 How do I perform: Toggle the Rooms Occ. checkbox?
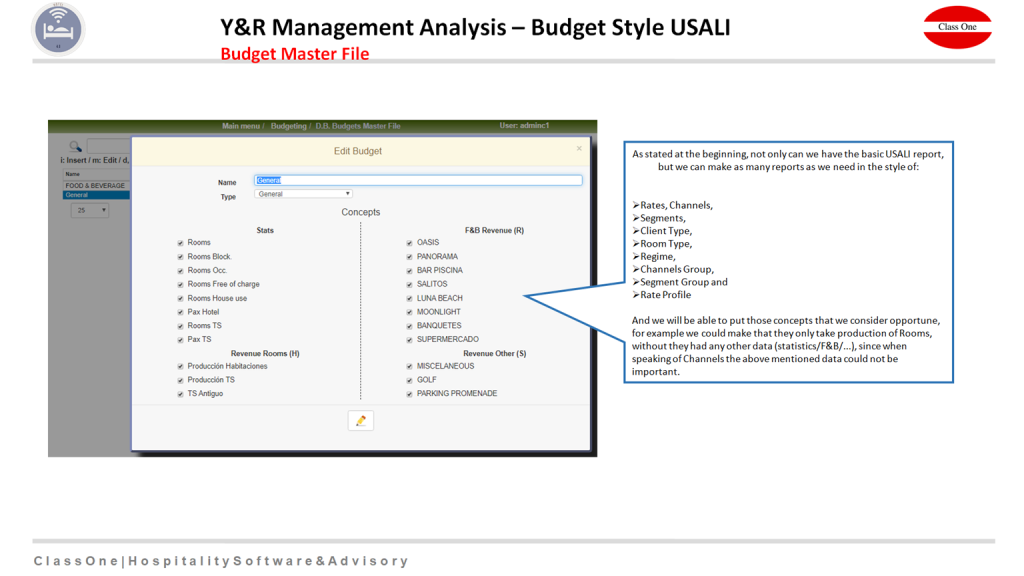coord(180,270)
